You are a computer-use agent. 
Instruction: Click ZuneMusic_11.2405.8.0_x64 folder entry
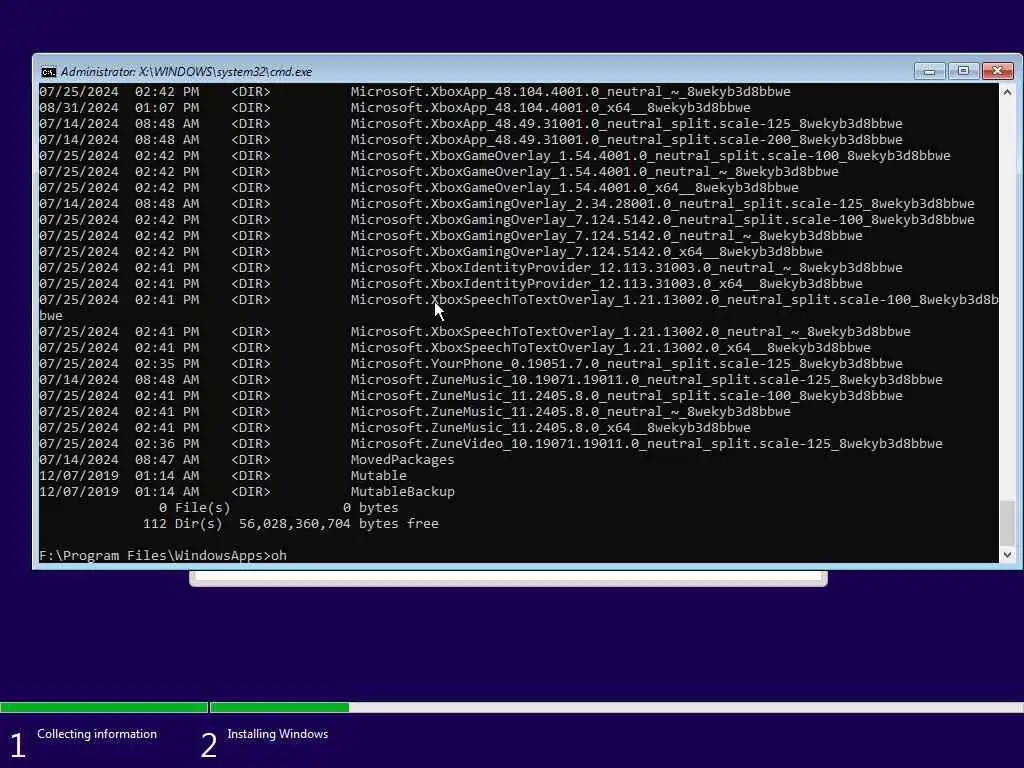point(551,428)
